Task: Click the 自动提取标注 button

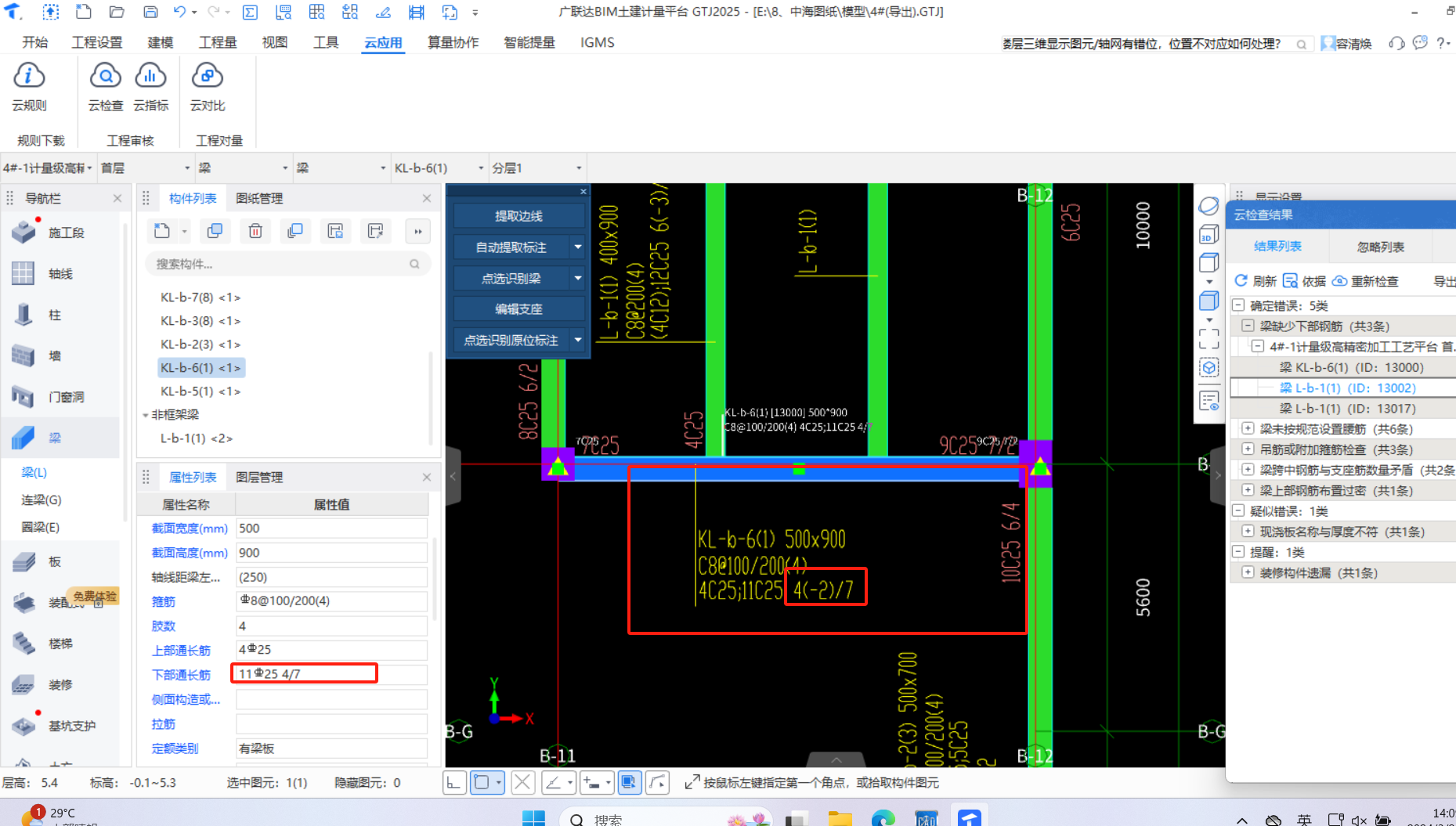Action: click(511, 247)
